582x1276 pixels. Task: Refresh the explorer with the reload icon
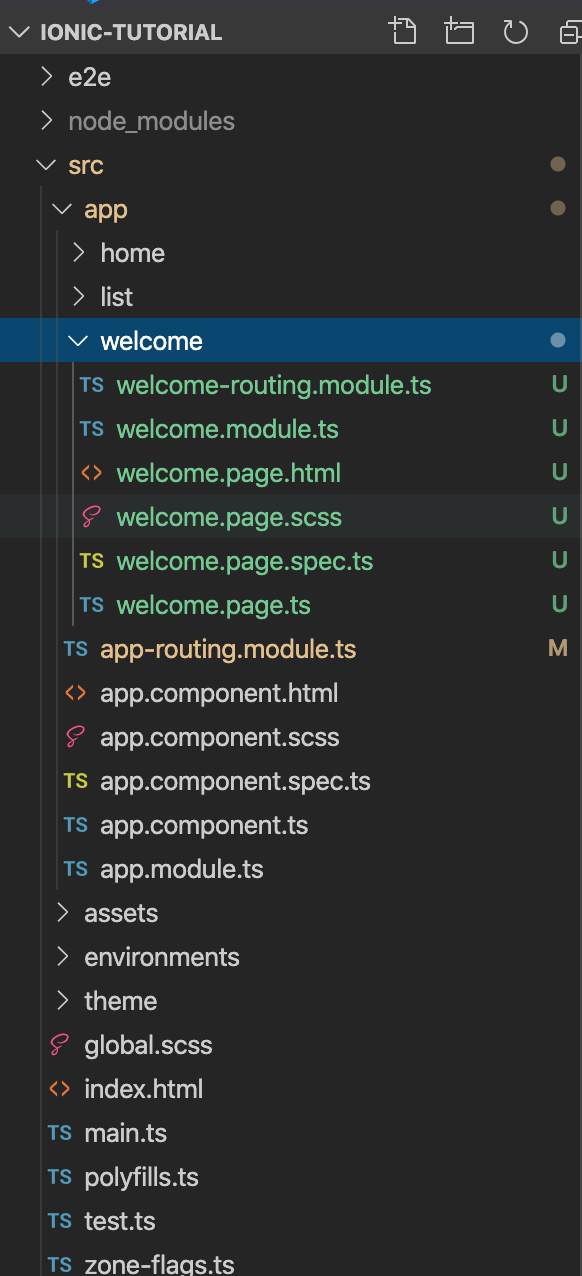pyautogui.click(x=515, y=32)
